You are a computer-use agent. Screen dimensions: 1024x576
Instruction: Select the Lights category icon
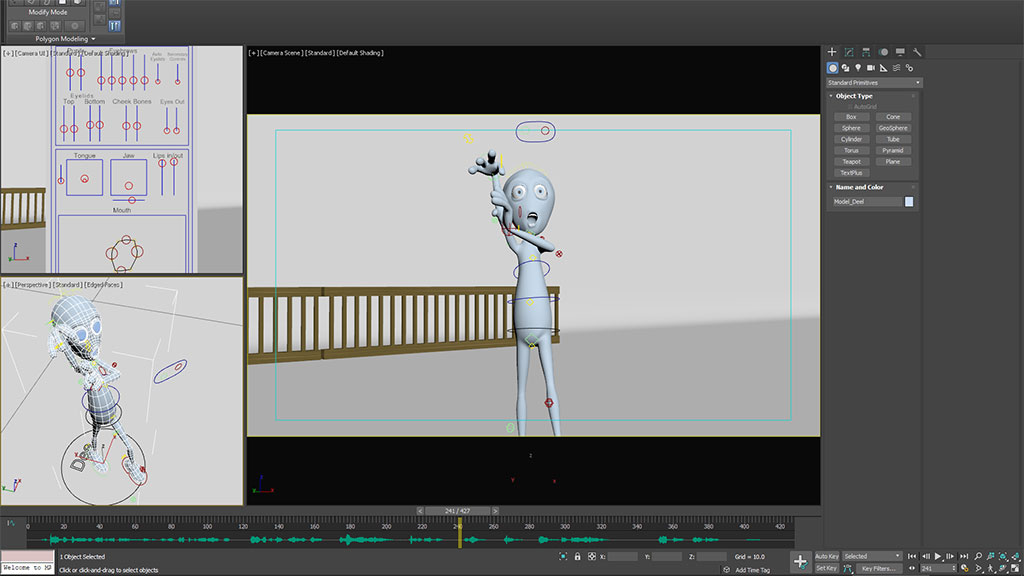tap(858, 68)
